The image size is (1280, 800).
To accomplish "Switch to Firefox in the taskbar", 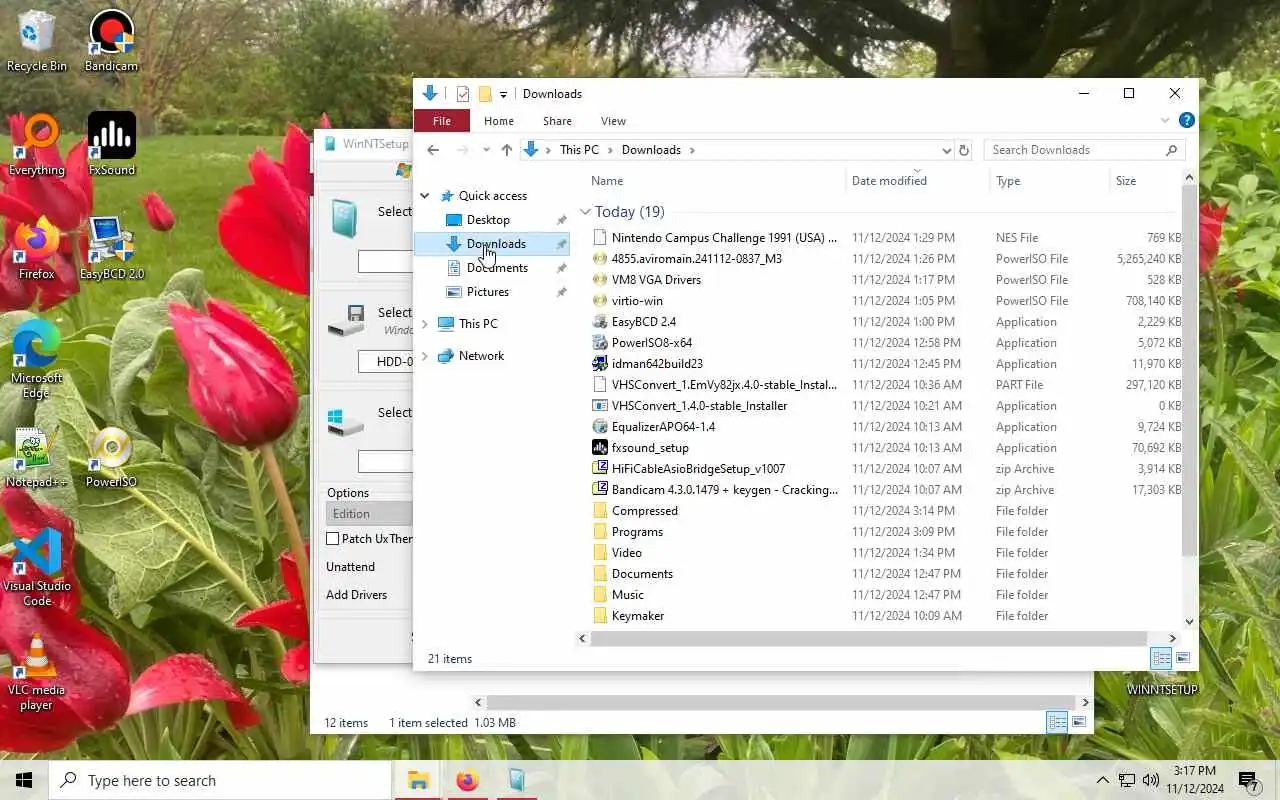I will click(x=467, y=780).
